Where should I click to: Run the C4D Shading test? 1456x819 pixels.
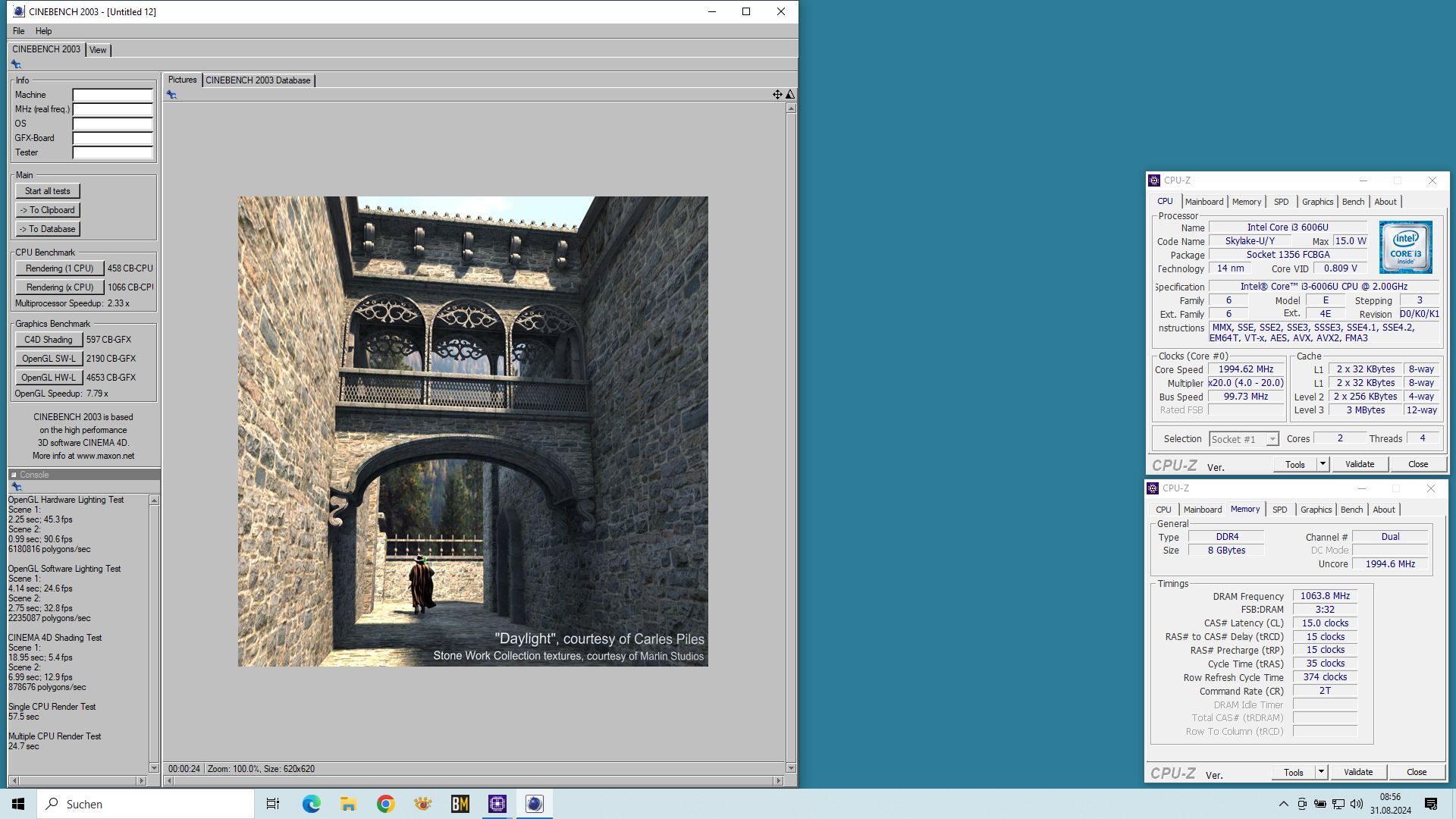[49, 340]
